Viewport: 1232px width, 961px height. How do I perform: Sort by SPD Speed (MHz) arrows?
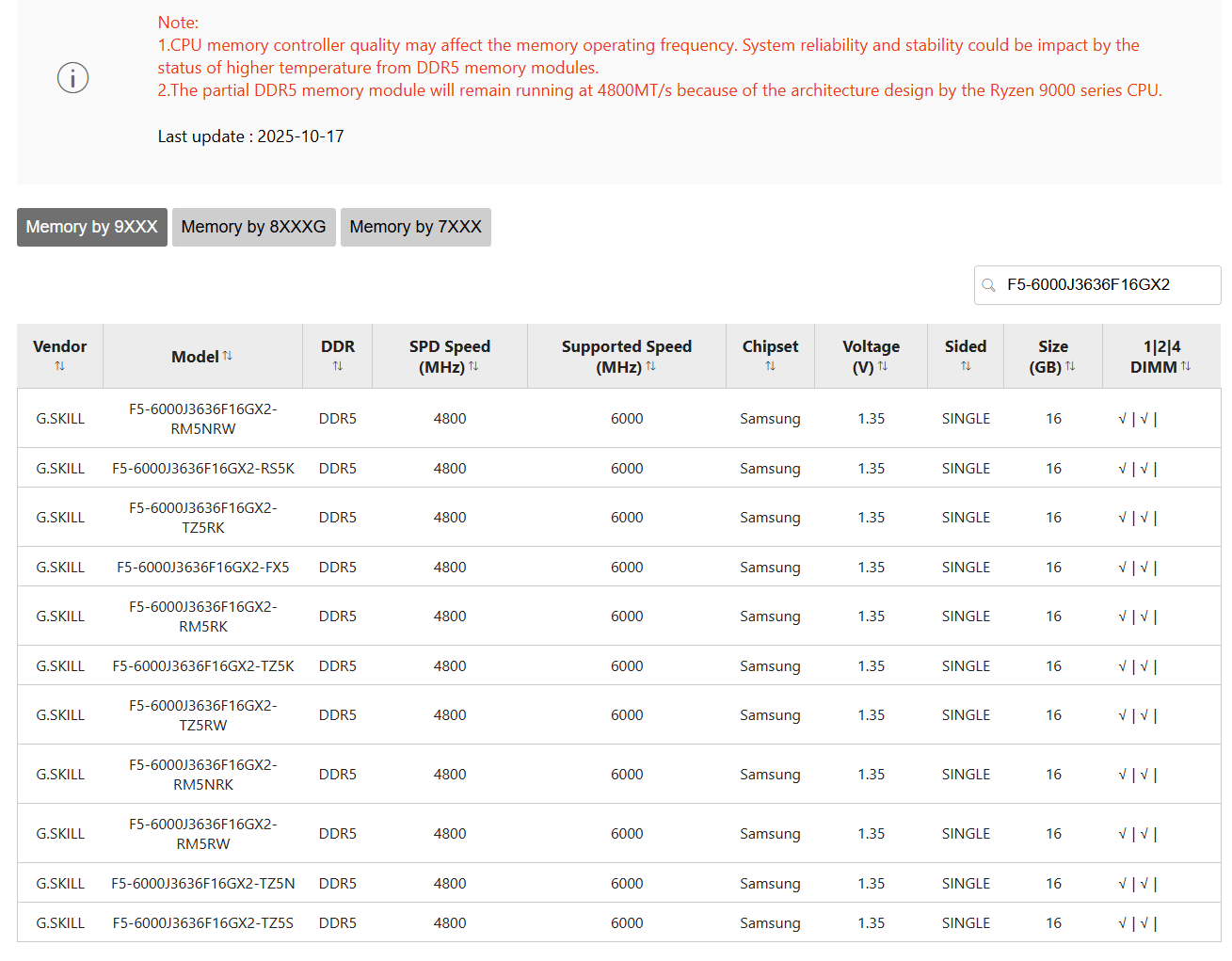473,366
